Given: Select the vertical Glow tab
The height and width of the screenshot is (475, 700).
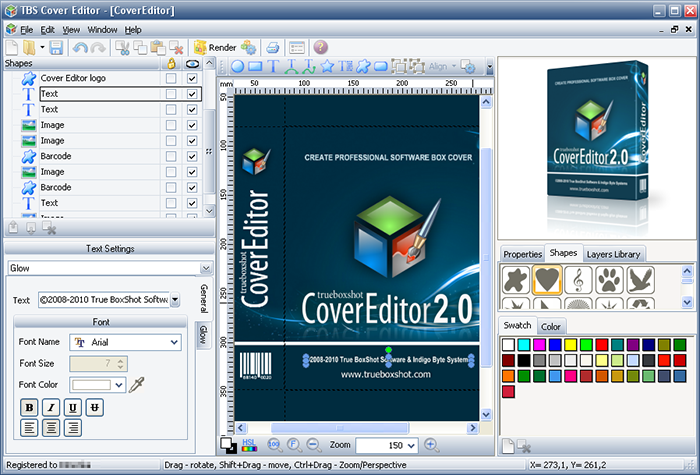Looking at the screenshot, I should (203, 334).
